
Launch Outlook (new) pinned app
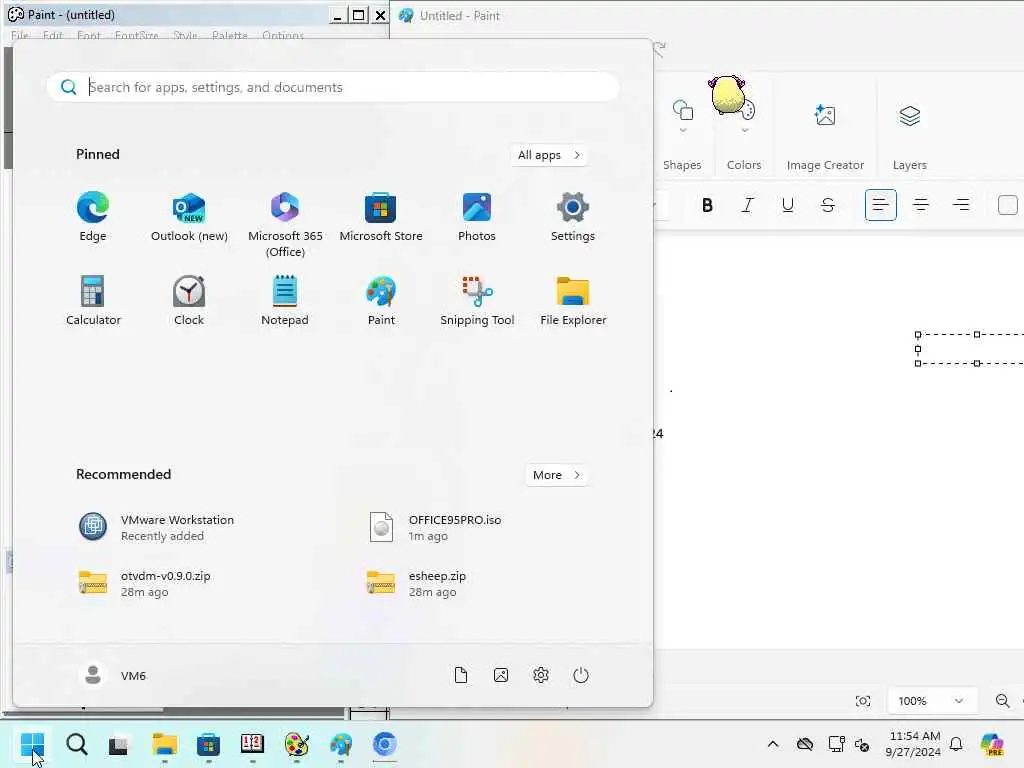pos(189,217)
